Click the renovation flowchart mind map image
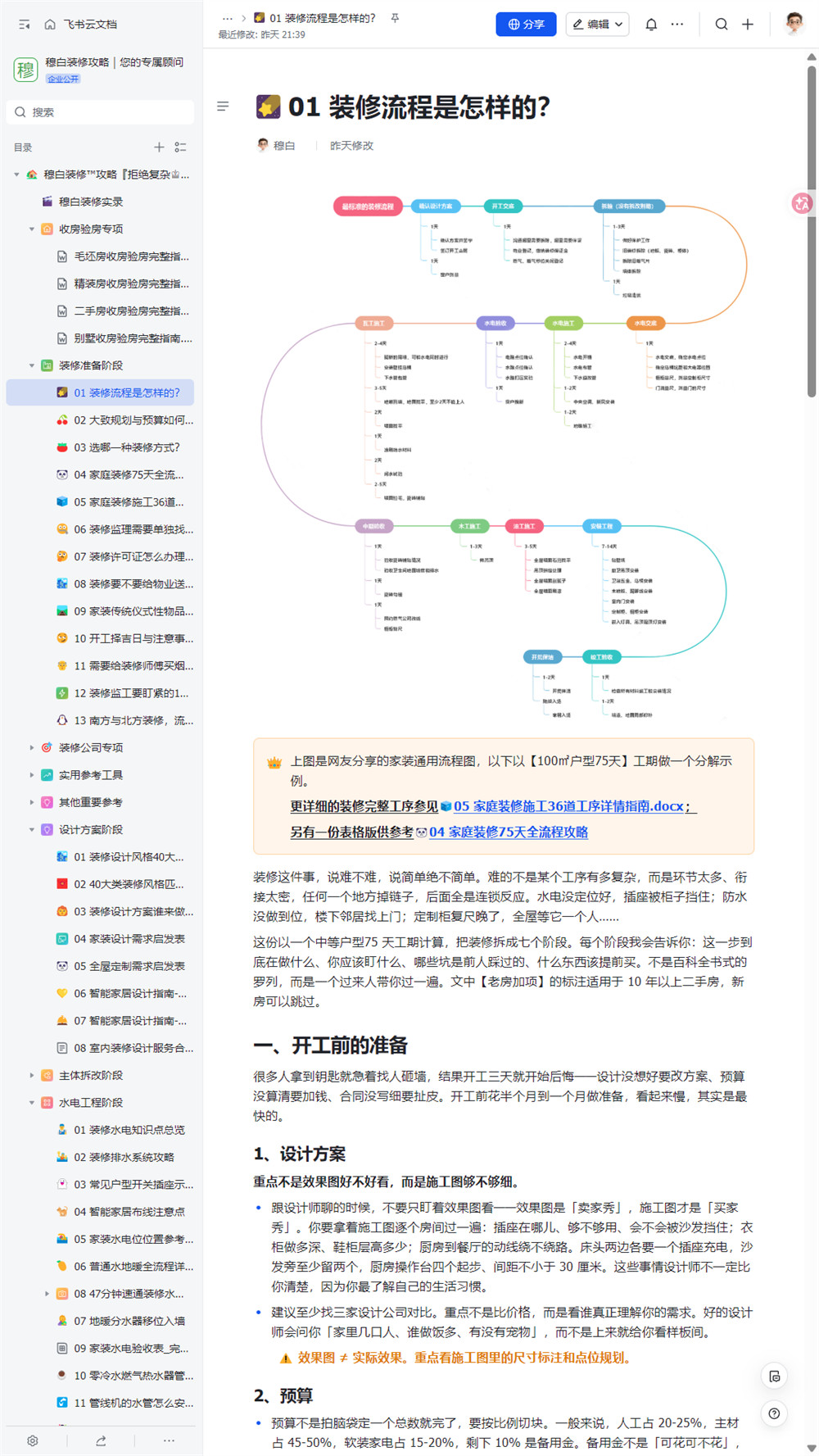The width and height of the screenshot is (819, 1456). click(503, 457)
